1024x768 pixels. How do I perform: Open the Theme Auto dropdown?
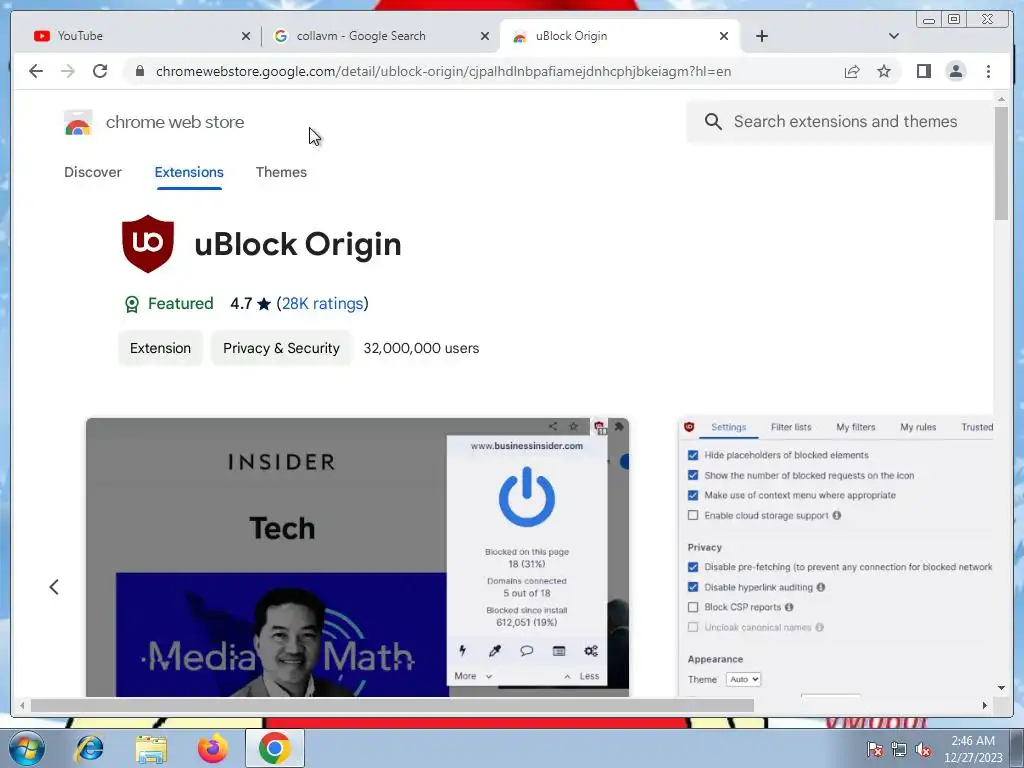743,679
